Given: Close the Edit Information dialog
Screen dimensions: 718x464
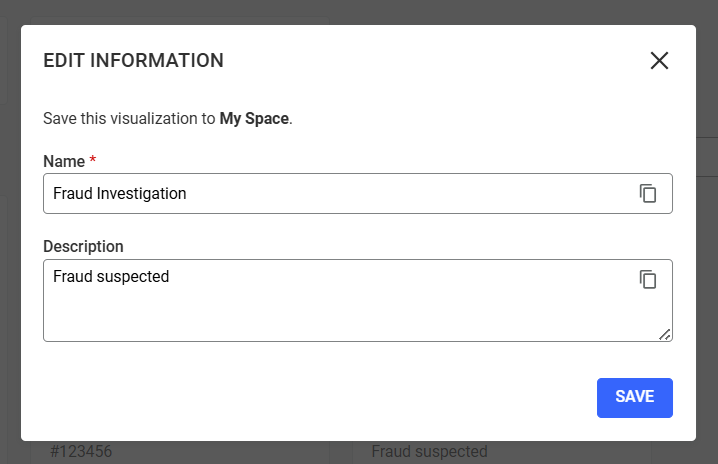Looking at the screenshot, I should pyautogui.click(x=659, y=60).
